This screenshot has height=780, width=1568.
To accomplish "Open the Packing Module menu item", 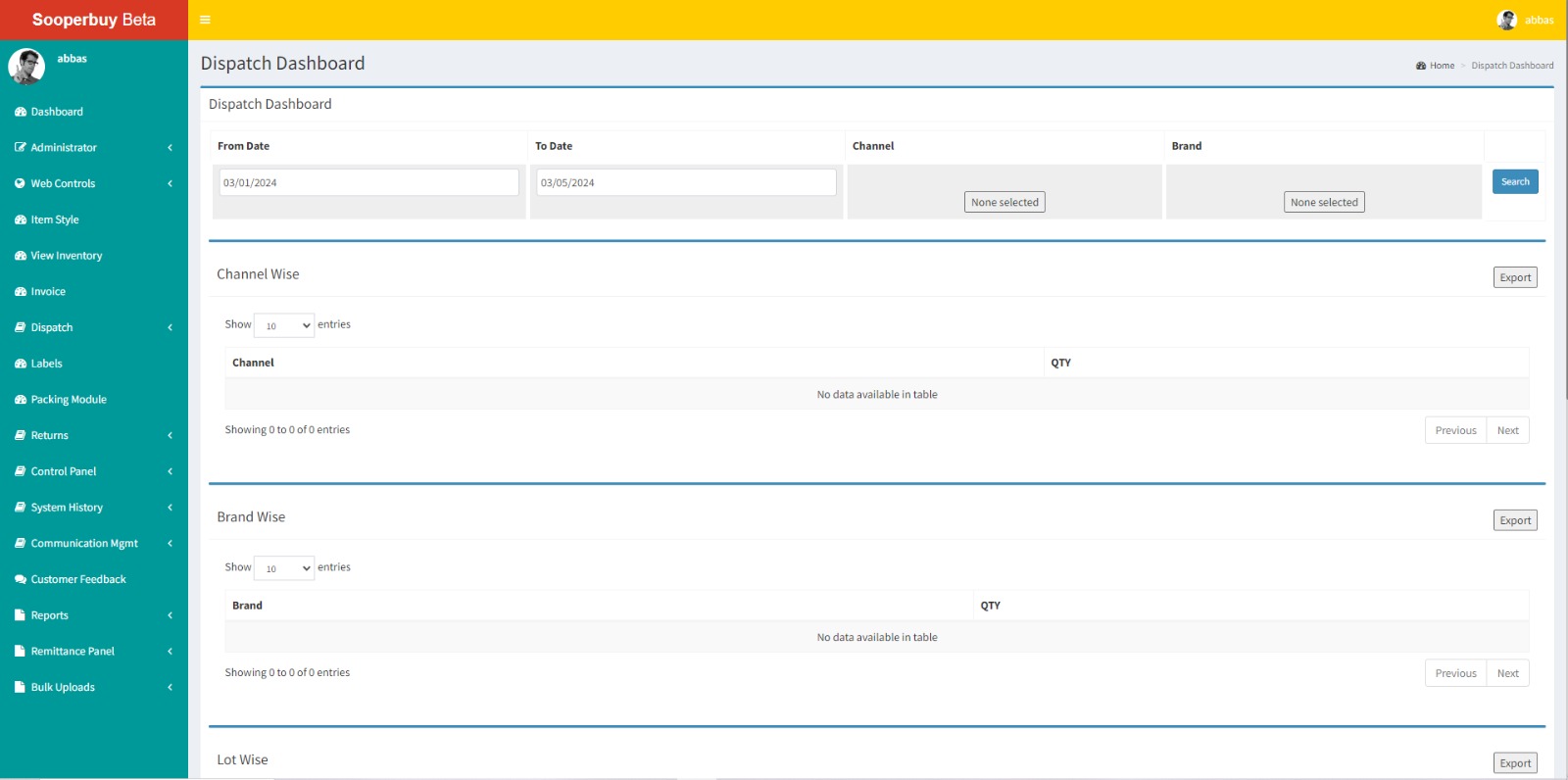I will [x=69, y=400].
